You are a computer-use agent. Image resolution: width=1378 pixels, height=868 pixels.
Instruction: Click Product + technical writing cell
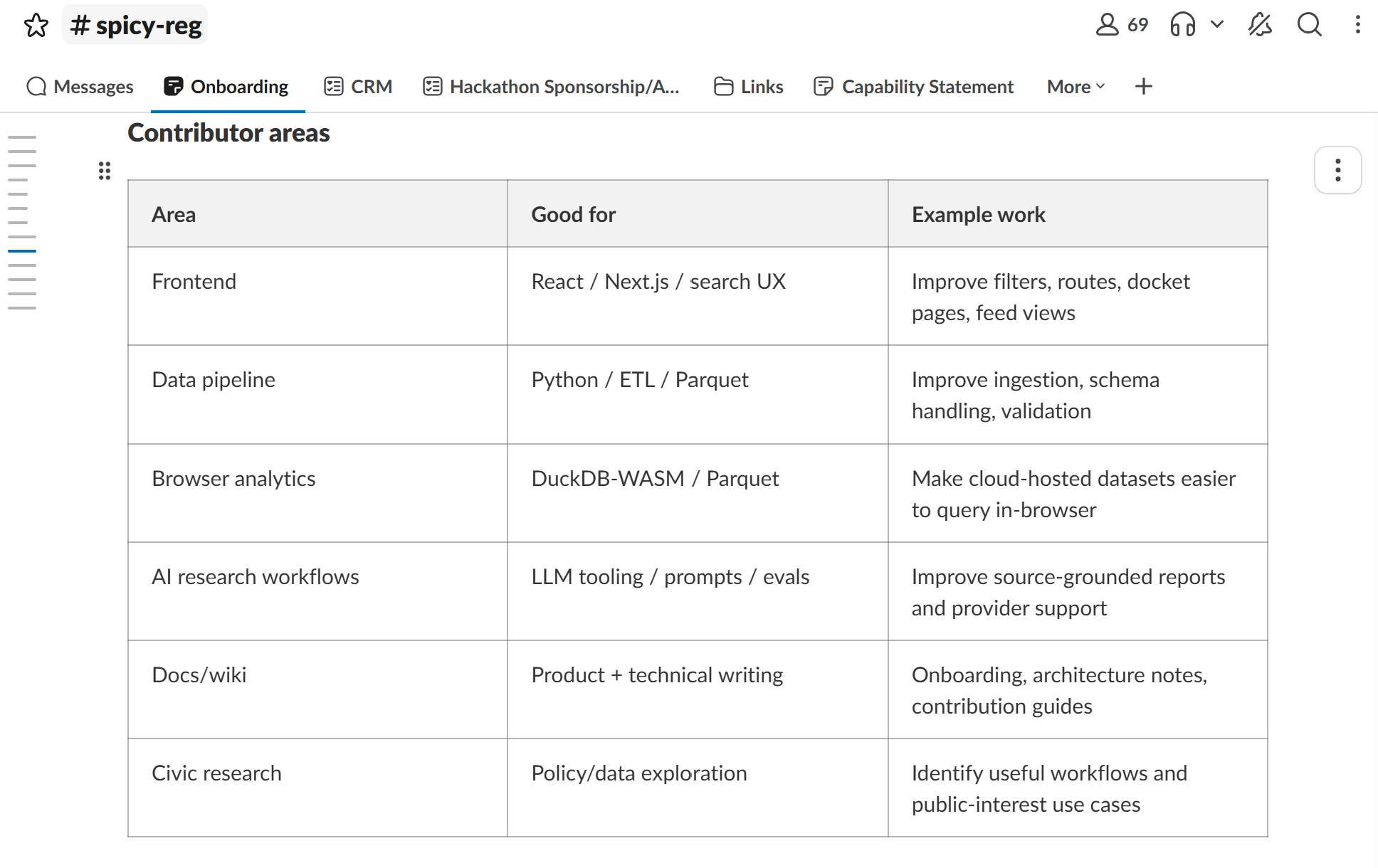point(698,689)
